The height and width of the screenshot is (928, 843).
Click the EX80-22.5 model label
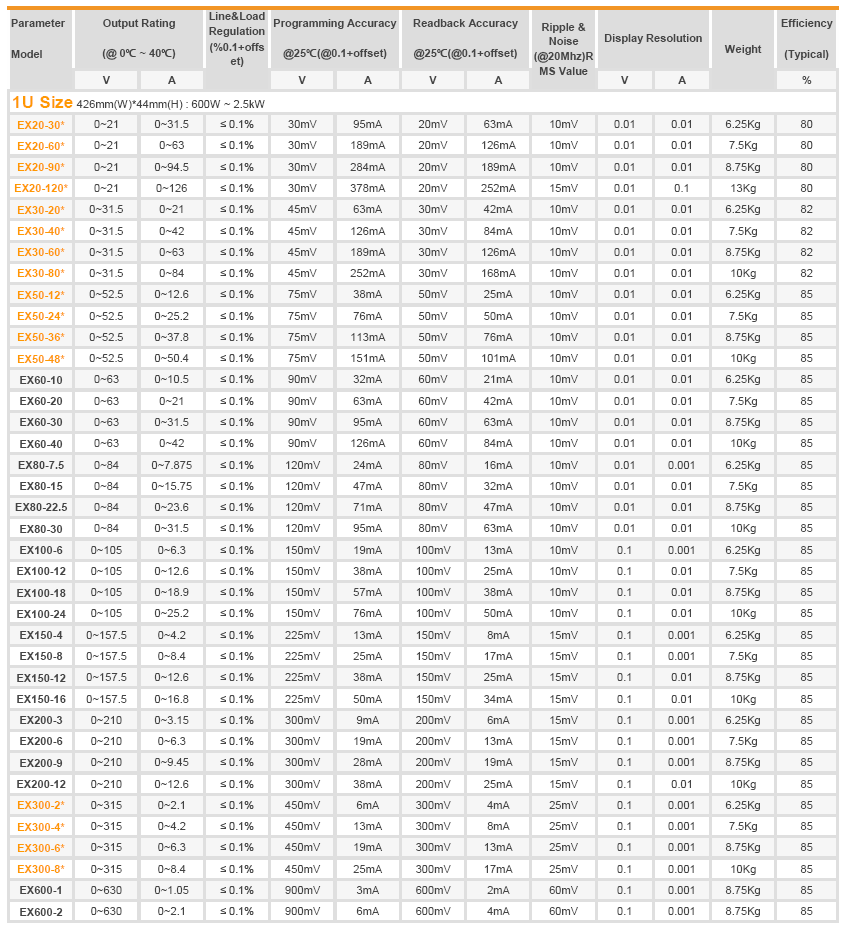tap(41, 507)
